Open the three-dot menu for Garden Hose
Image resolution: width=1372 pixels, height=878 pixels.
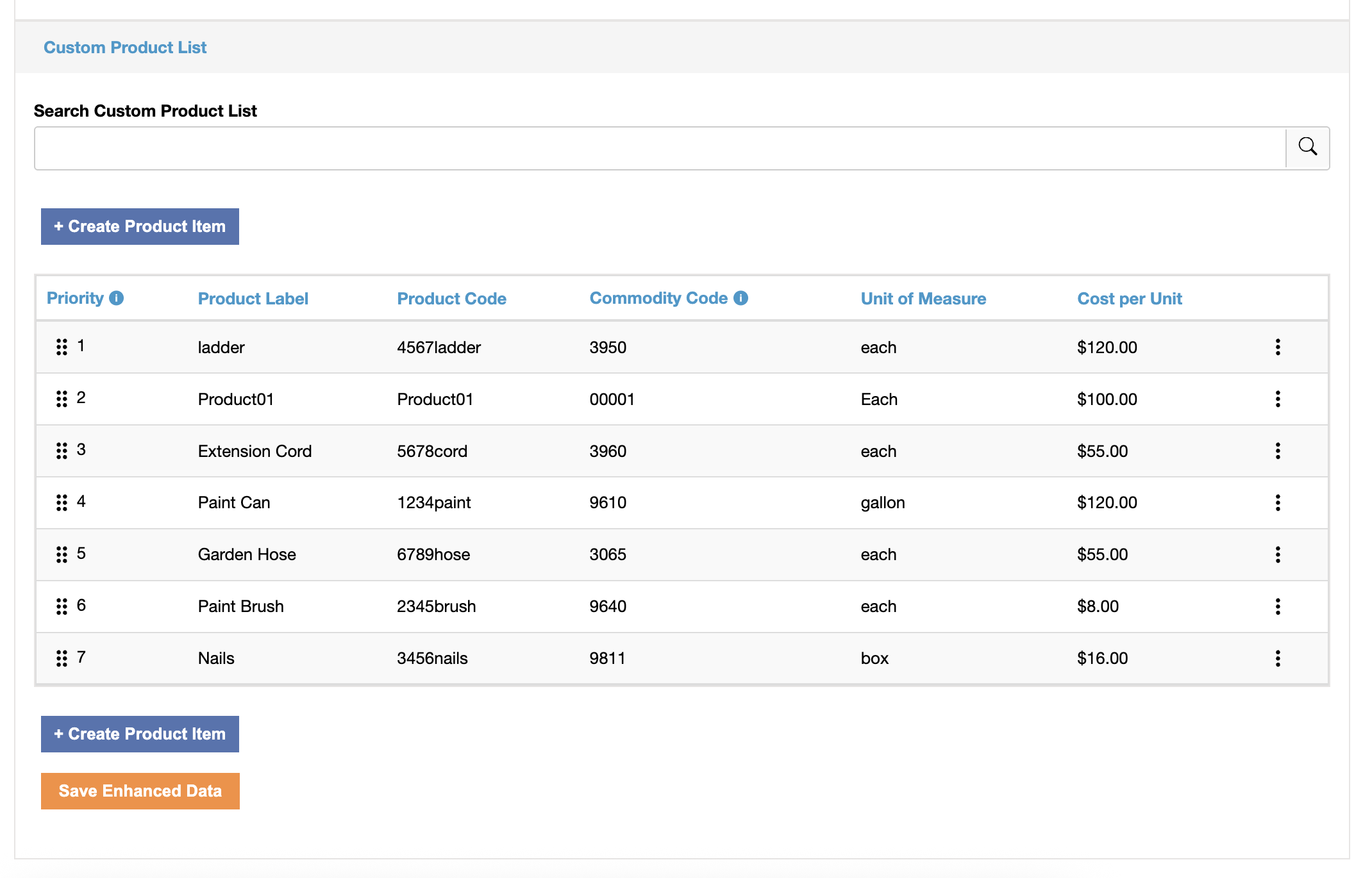1278,554
